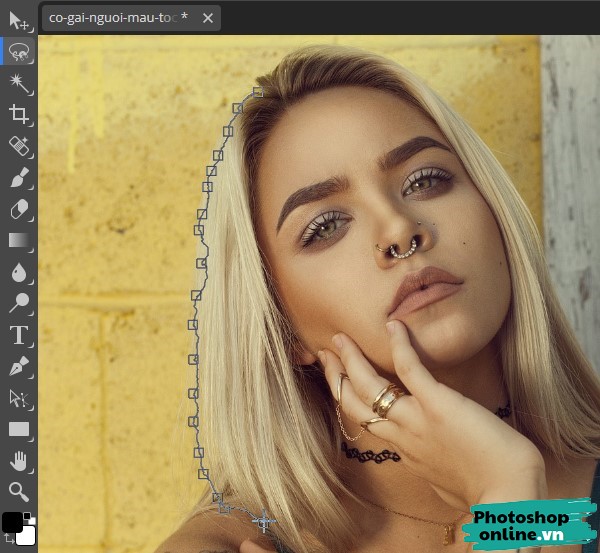Select the Blur droplet tool
The width and height of the screenshot is (600, 553).
pos(18,272)
